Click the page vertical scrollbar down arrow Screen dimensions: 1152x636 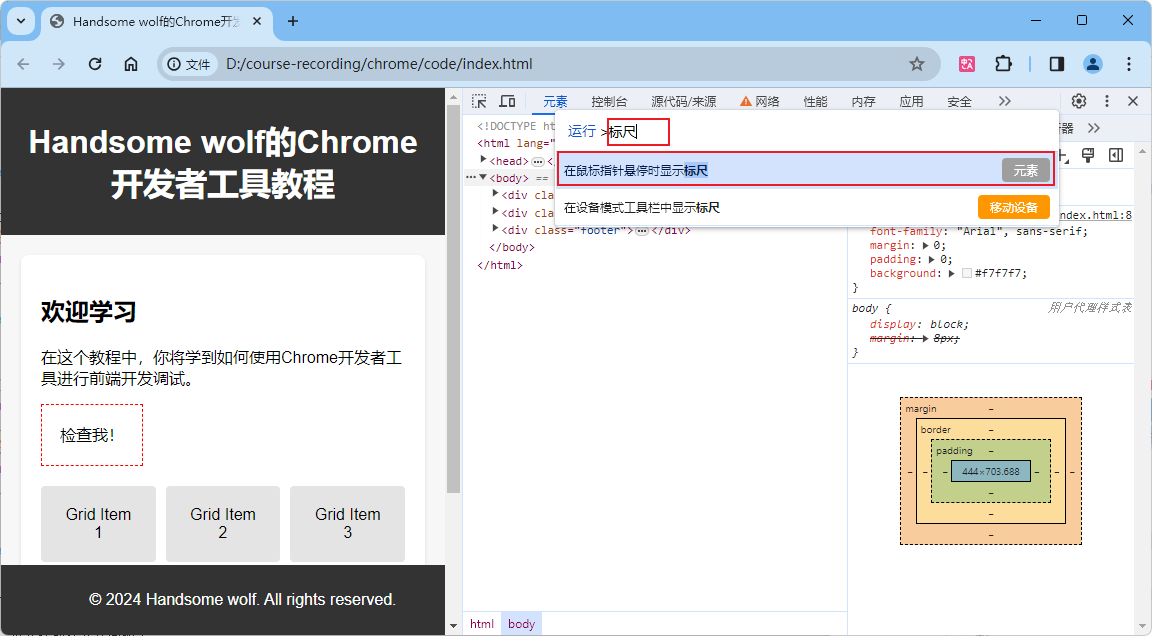coord(453,626)
